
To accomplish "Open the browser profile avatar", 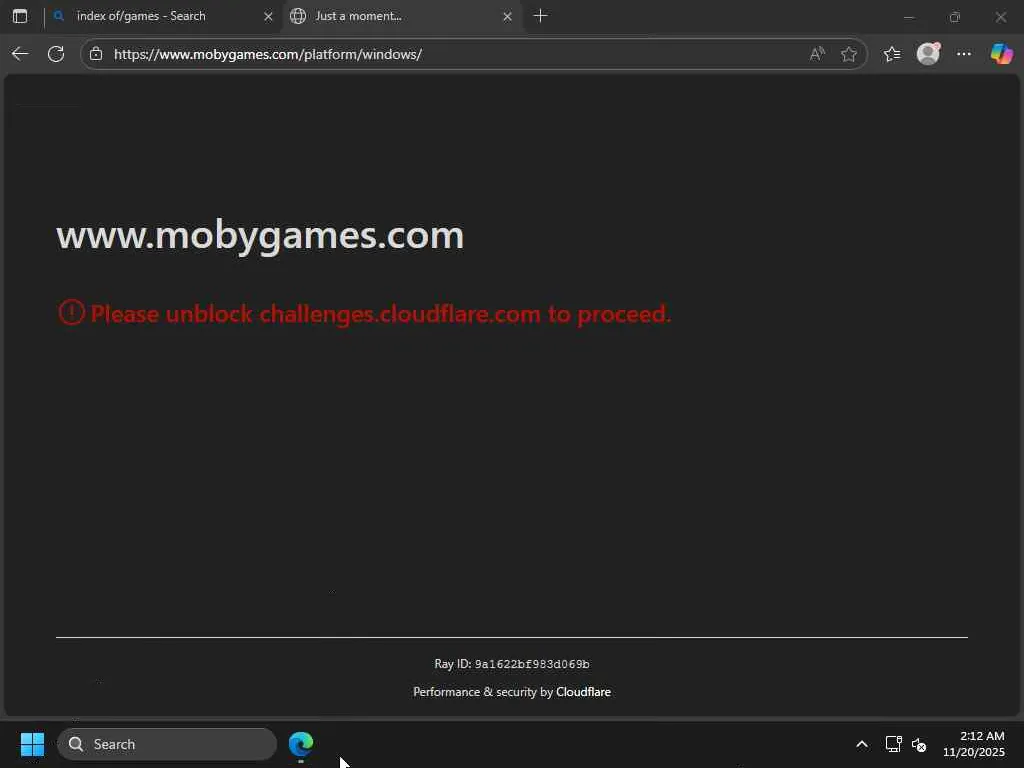I will tap(928, 54).
